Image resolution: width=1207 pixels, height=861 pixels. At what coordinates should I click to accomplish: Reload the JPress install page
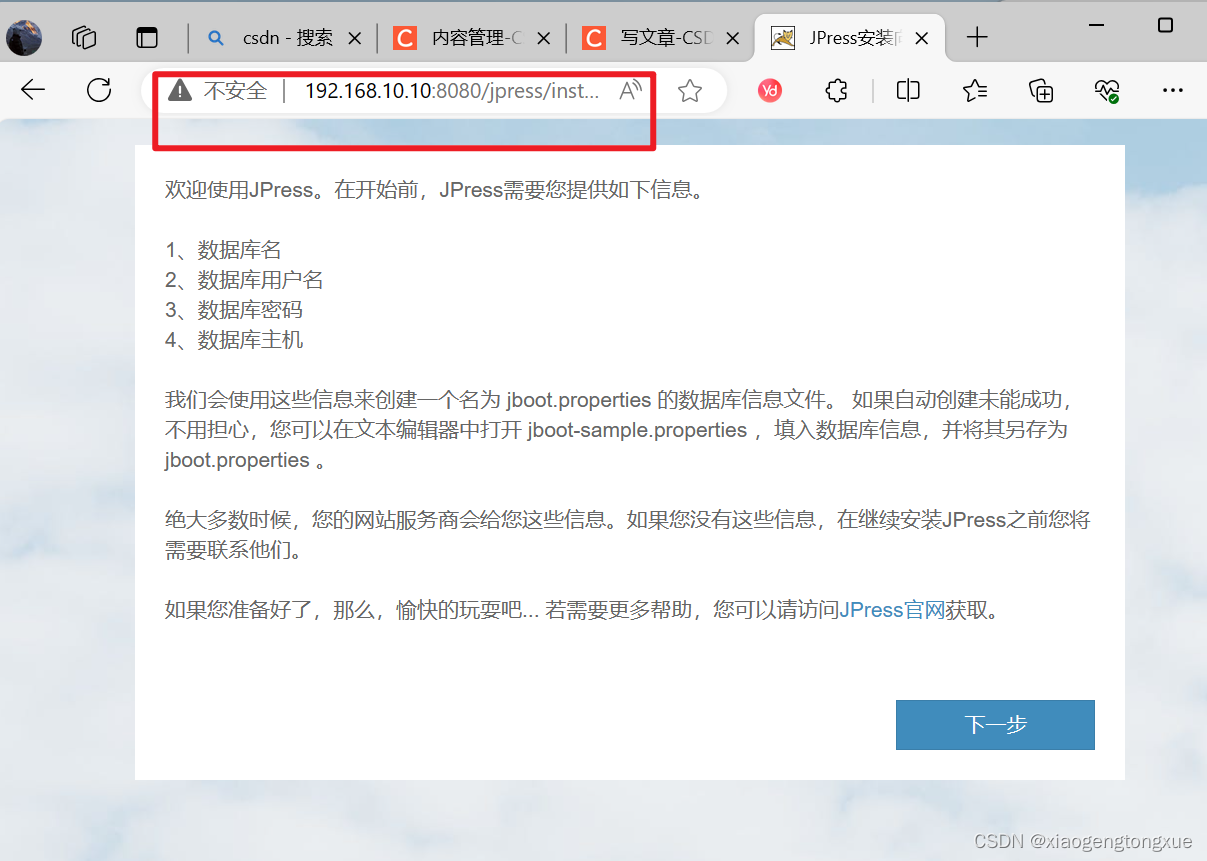pyautogui.click(x=98, y=89)
